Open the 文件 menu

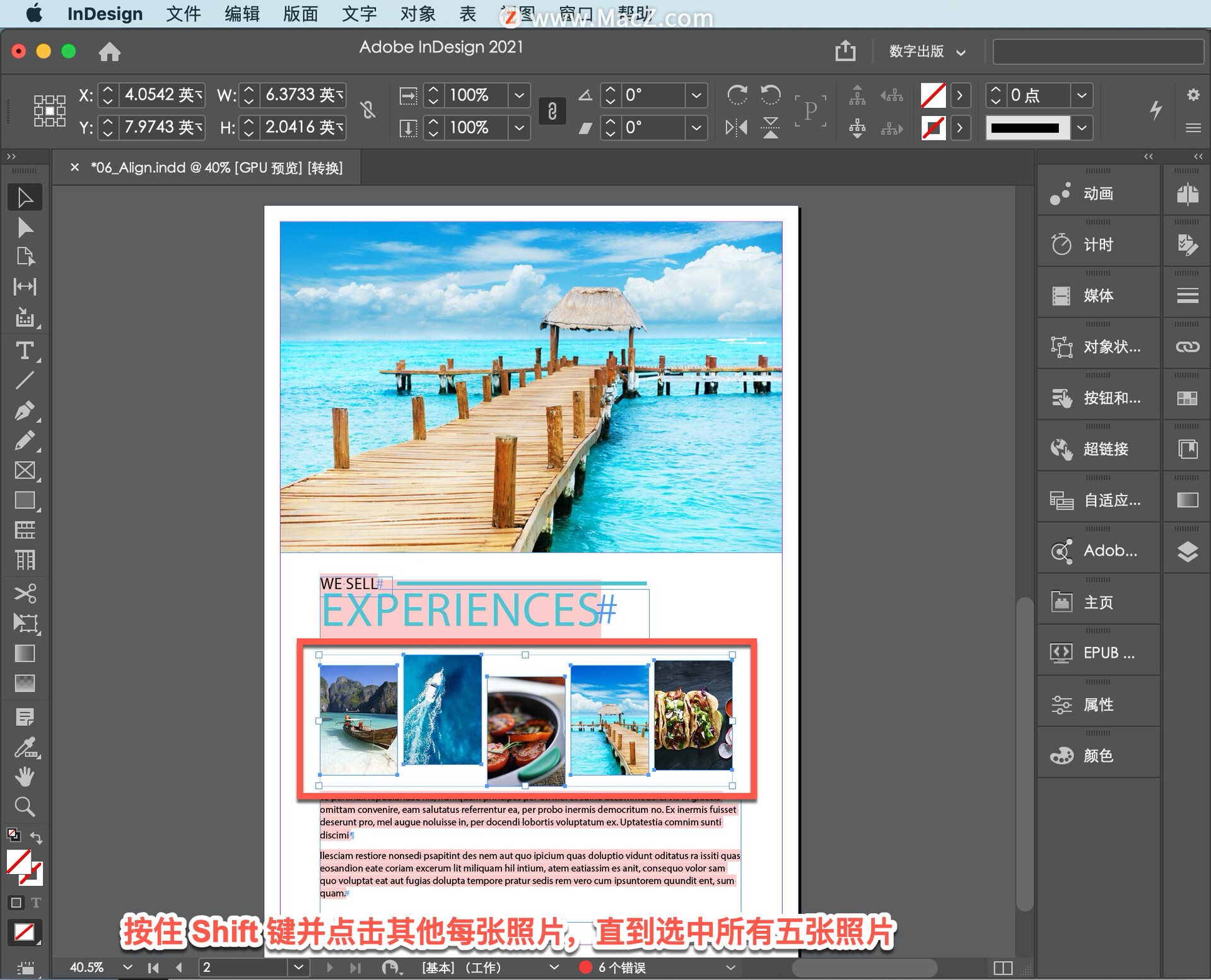point(183,13)
